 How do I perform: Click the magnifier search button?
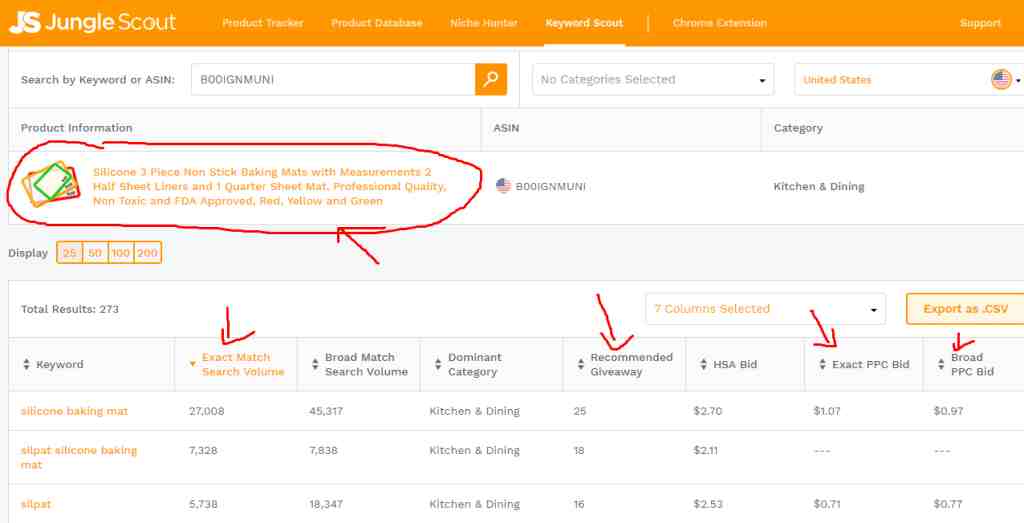pyautogui.click(x=490, y=80)
